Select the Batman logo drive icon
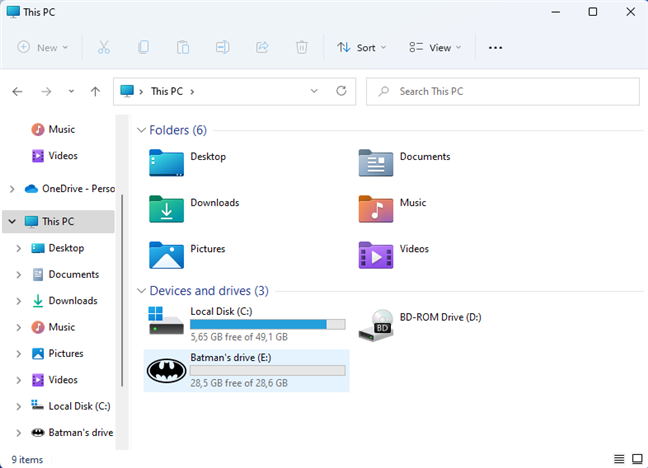Screen dimensions: 648x468 pyautogui.click(x=167, y=371)
